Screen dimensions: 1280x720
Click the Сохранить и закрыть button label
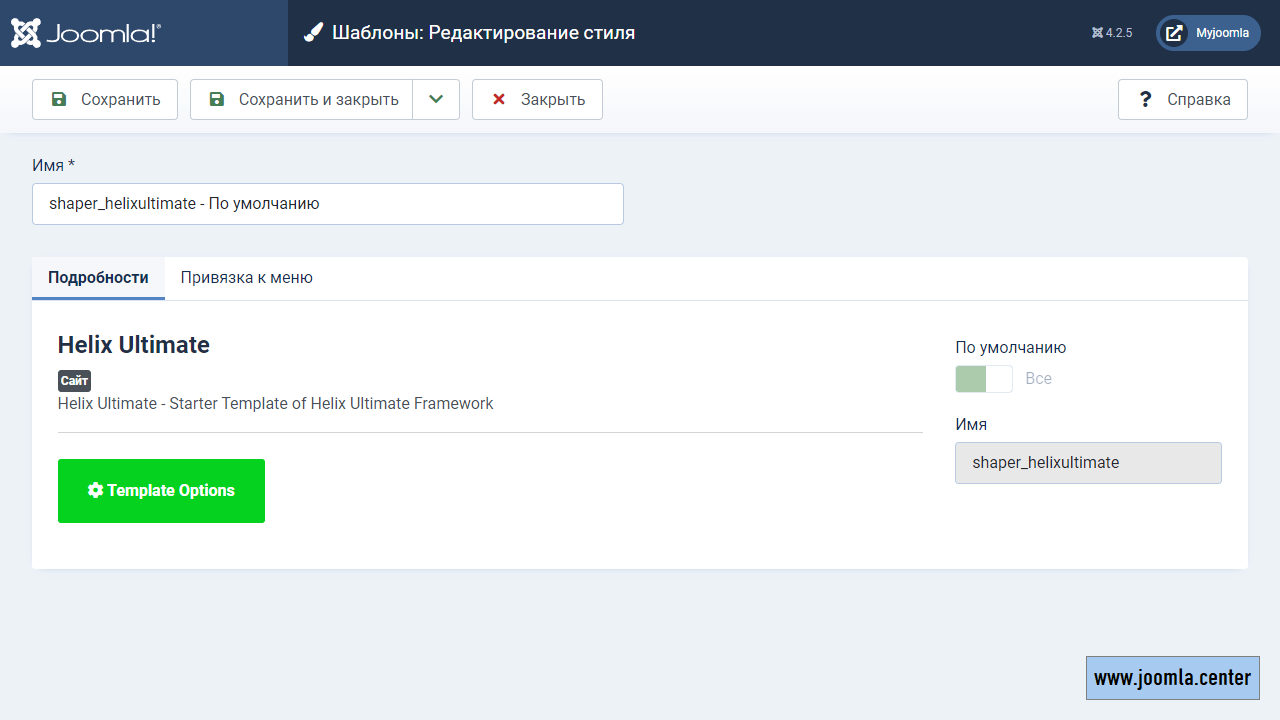click(318, 100)
